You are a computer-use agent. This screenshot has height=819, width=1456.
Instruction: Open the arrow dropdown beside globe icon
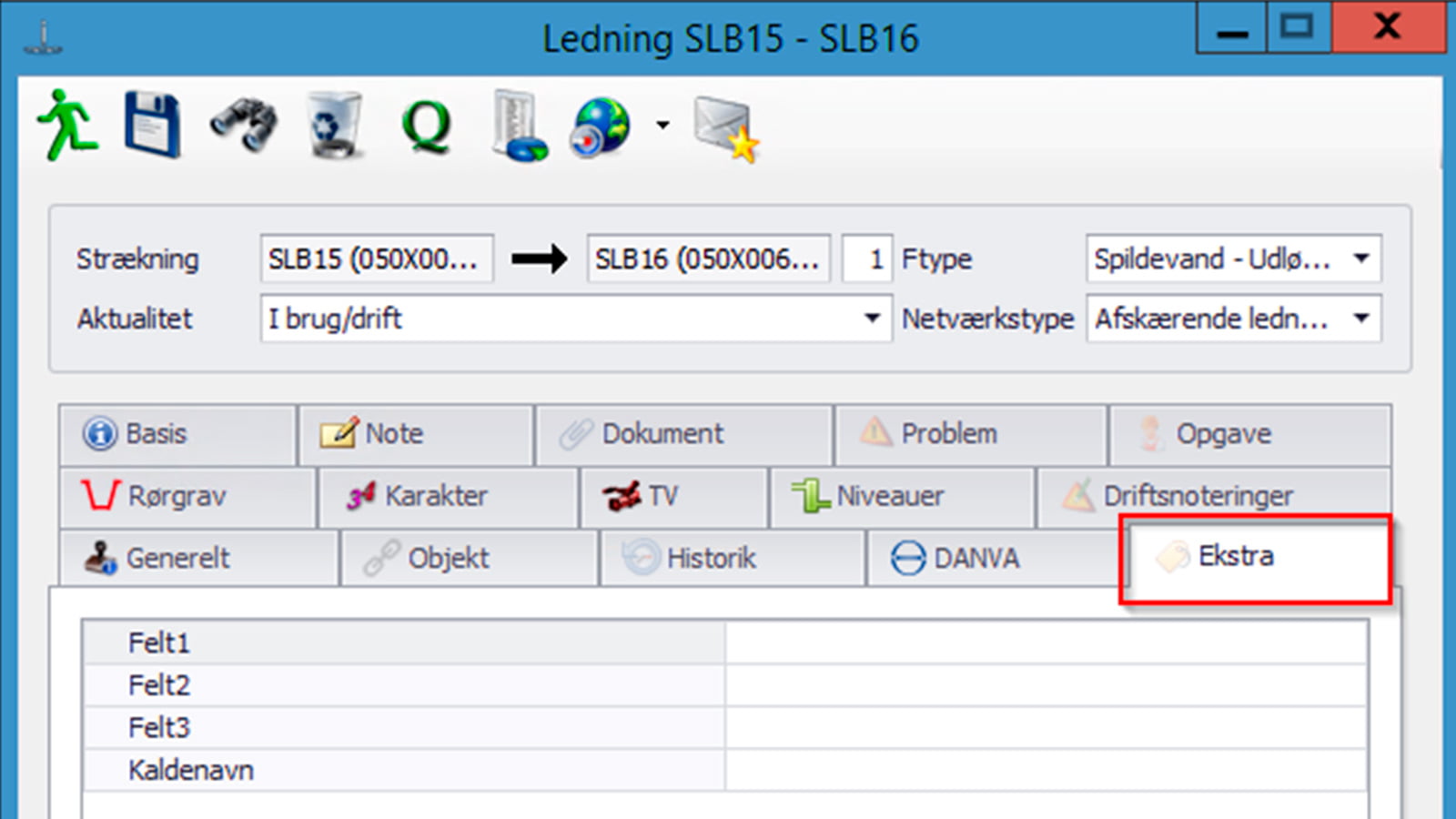tap(663, 126)
